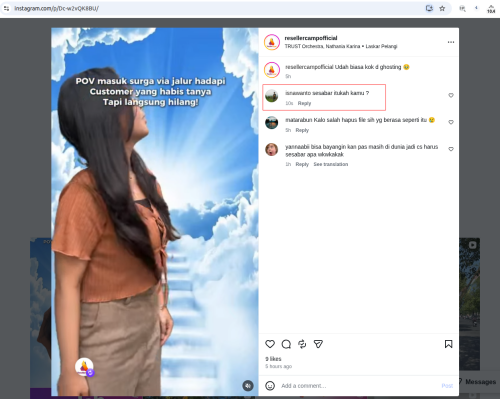The width and height of the screenshot is (500, 399).
Task: Open yannaabii username link
Action: coord(297,147)
